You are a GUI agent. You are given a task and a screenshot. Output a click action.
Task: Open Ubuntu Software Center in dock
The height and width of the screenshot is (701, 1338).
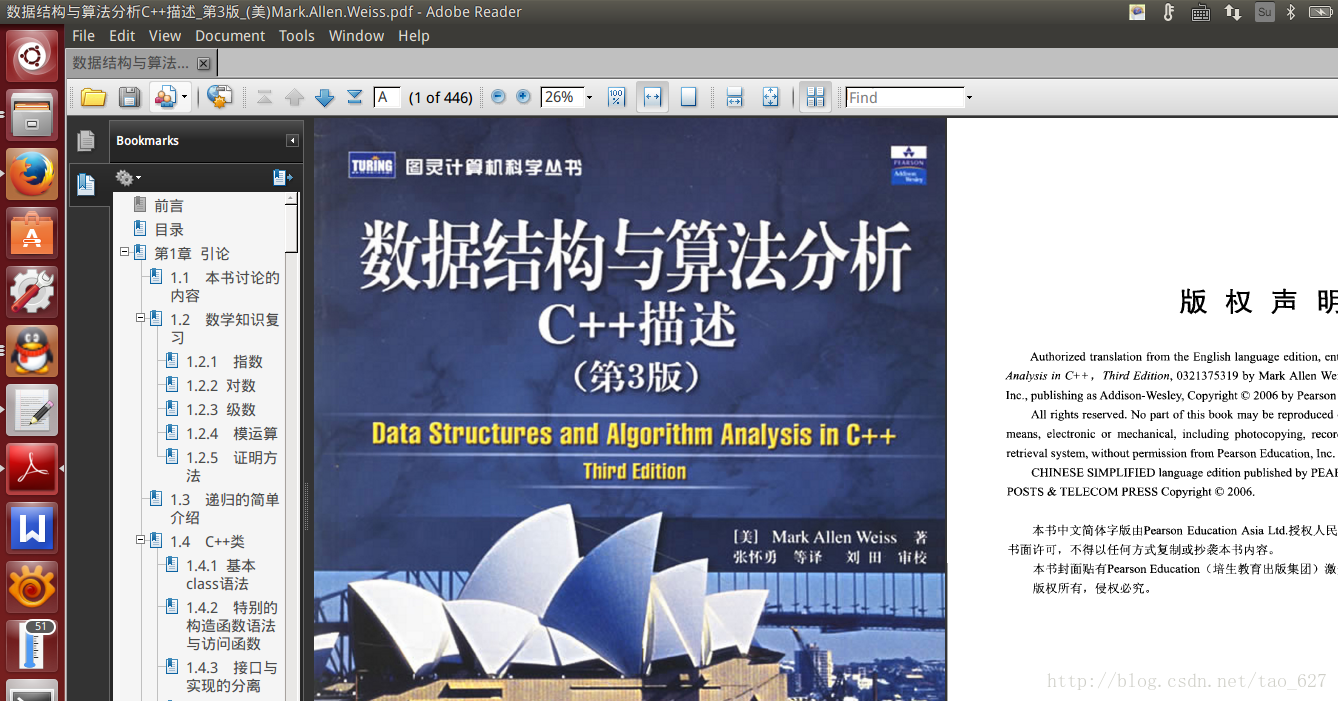click(x=32, y=233)
